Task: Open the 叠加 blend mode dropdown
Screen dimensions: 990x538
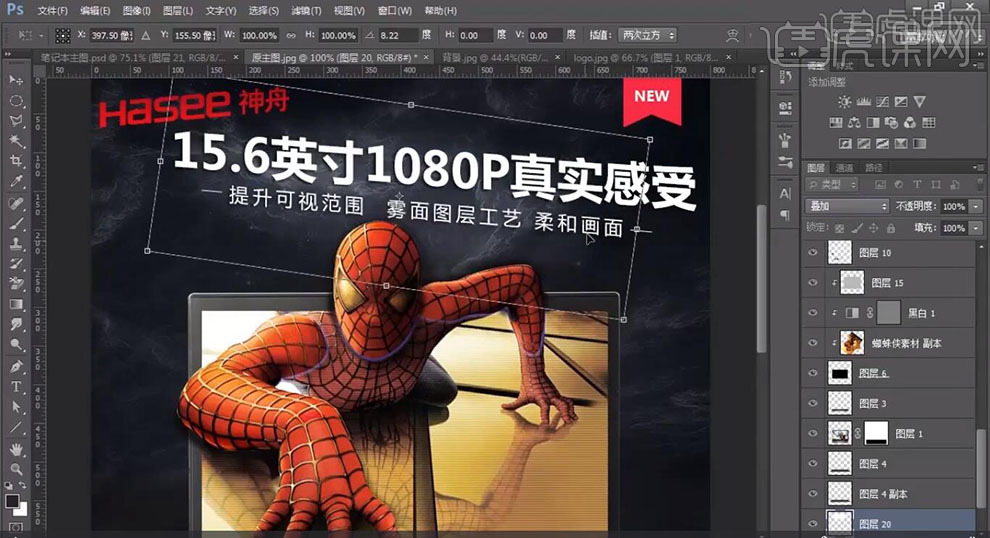Action: pyautogui.click(x=847, y=206)
